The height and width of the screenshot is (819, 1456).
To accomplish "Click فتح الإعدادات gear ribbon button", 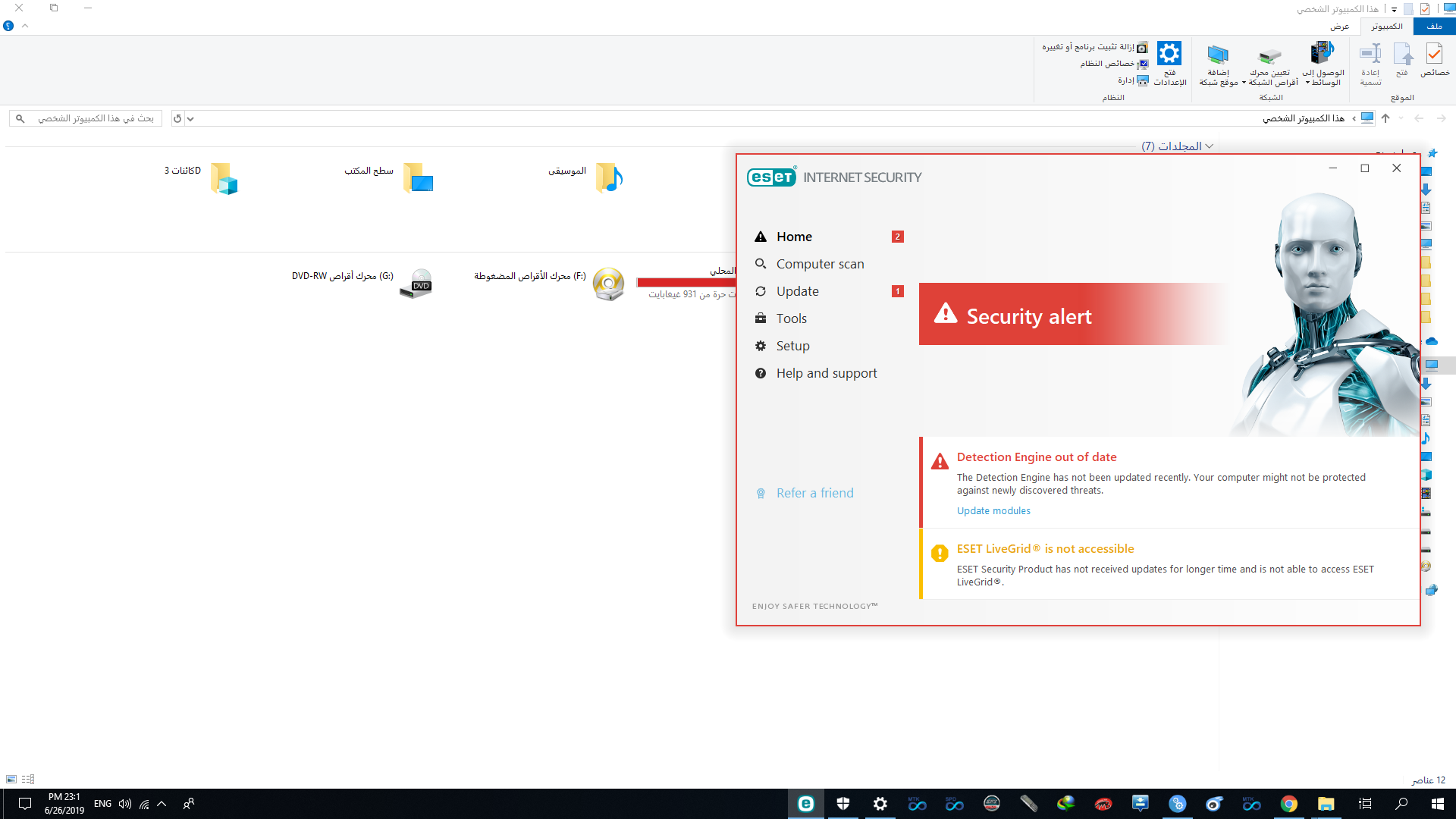I will coord(1169,64).
